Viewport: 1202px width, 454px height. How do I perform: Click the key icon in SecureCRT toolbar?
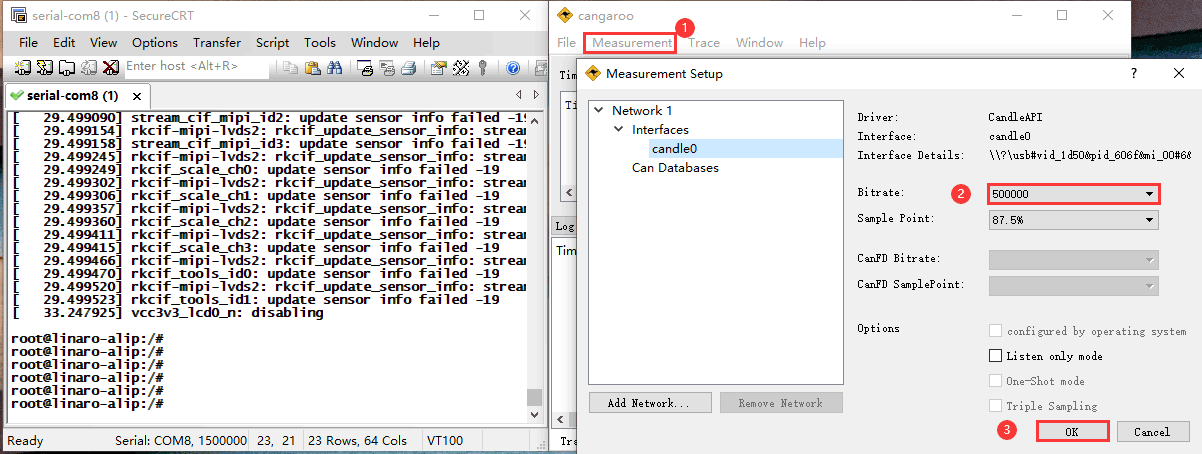[x=482, y=68]
